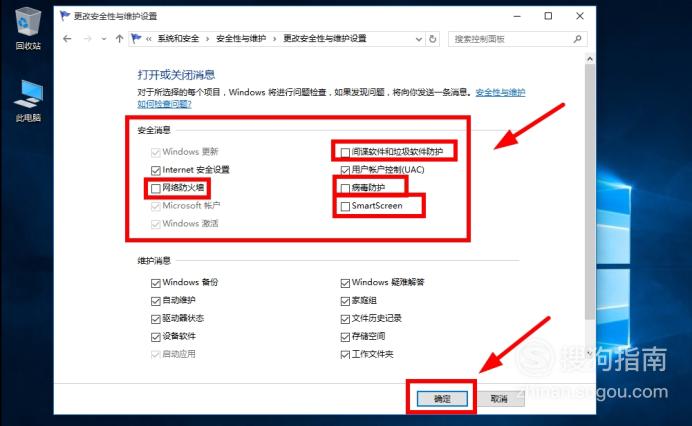Select the This PC desktop icon
692x426 pixels.
coord(28,101)
